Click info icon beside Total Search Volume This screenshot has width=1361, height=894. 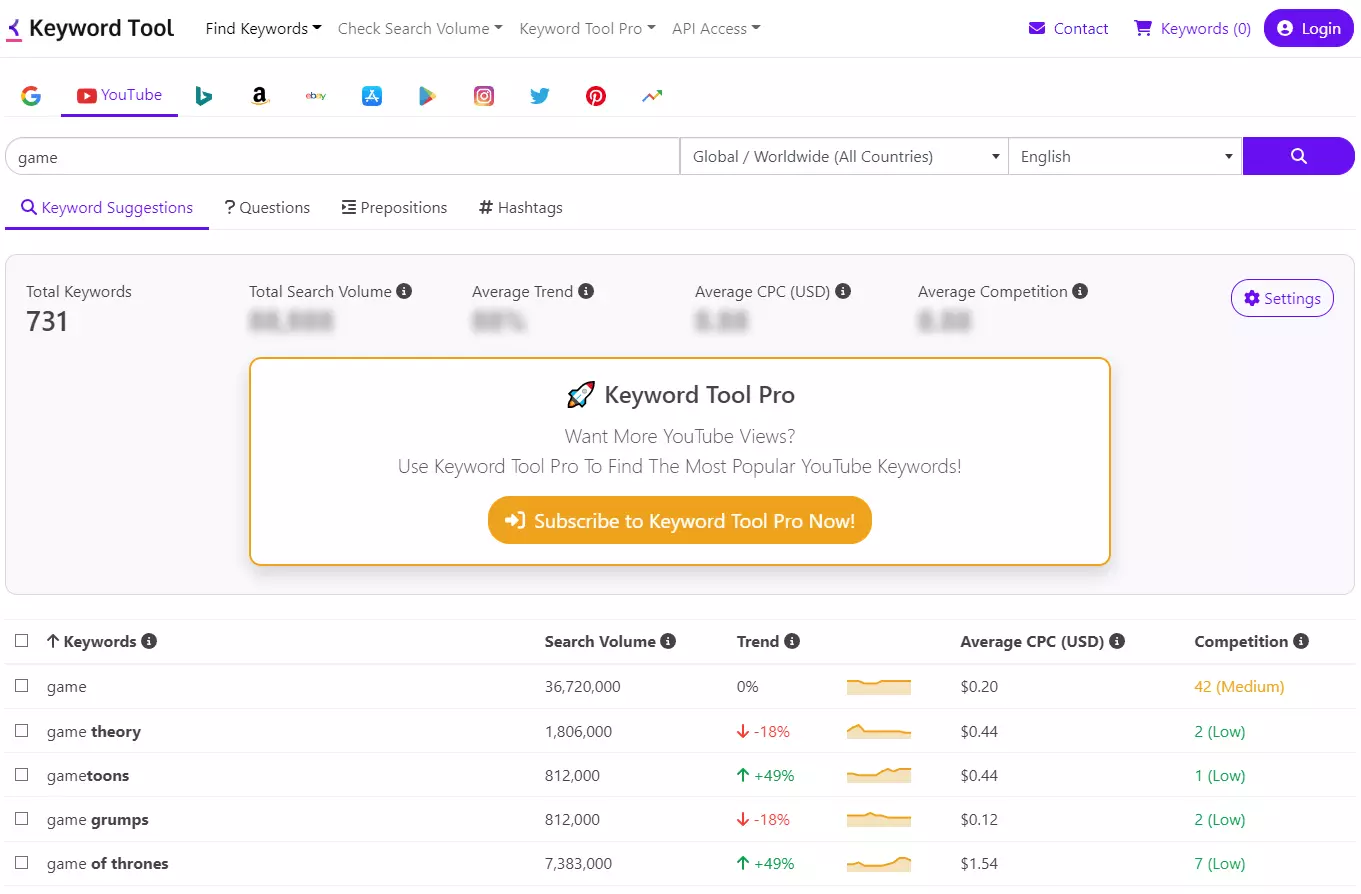tap(404, 291)
